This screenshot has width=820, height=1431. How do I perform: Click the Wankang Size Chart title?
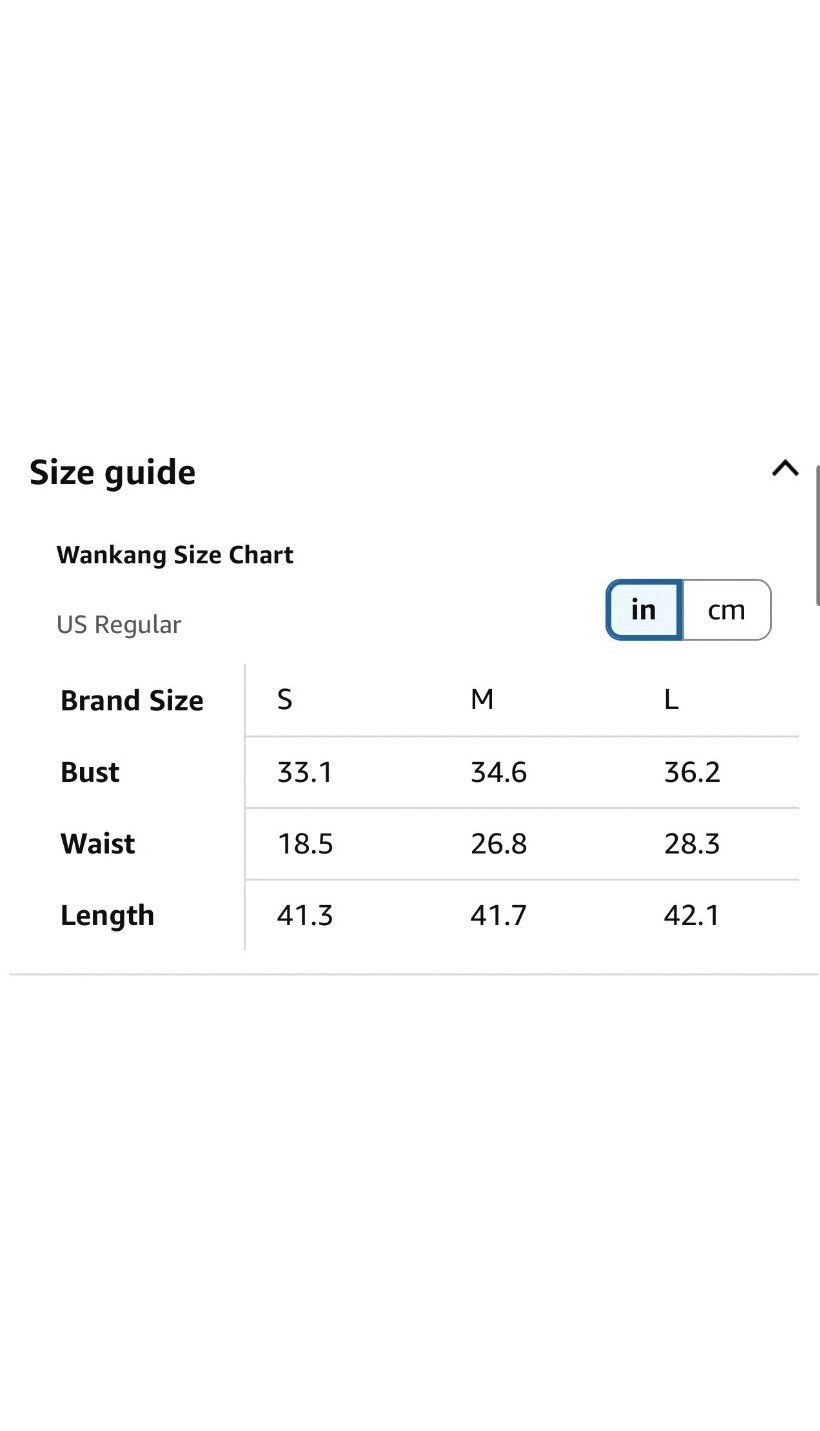(175, 555)
